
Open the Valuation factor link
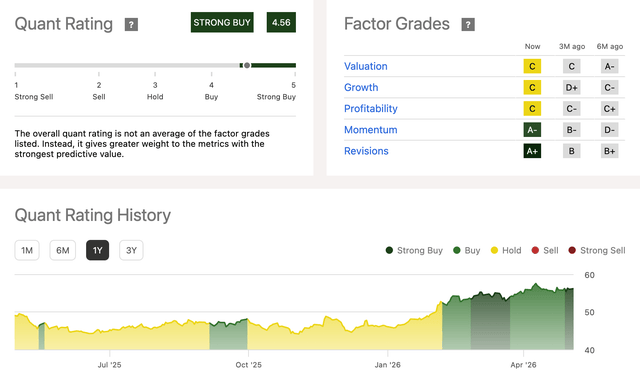pyautogui.click(x=366, y=66)
